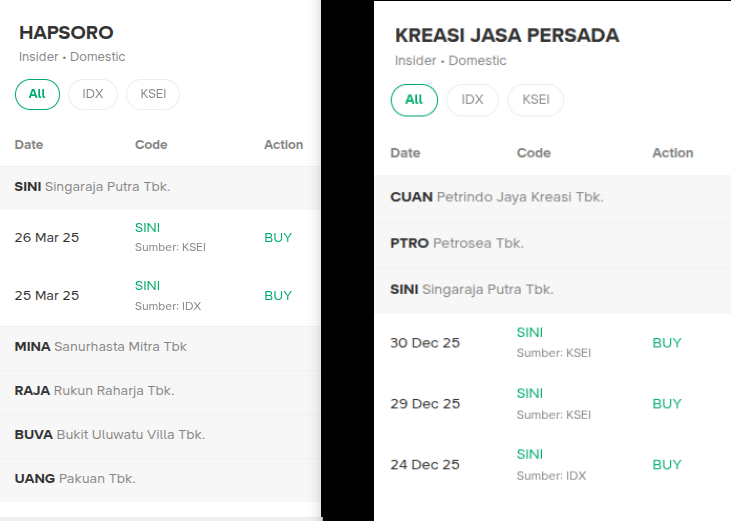The image size is (731, 521).
Task: Select the IDX filter under HAPSORO
Action: point(93,94)
